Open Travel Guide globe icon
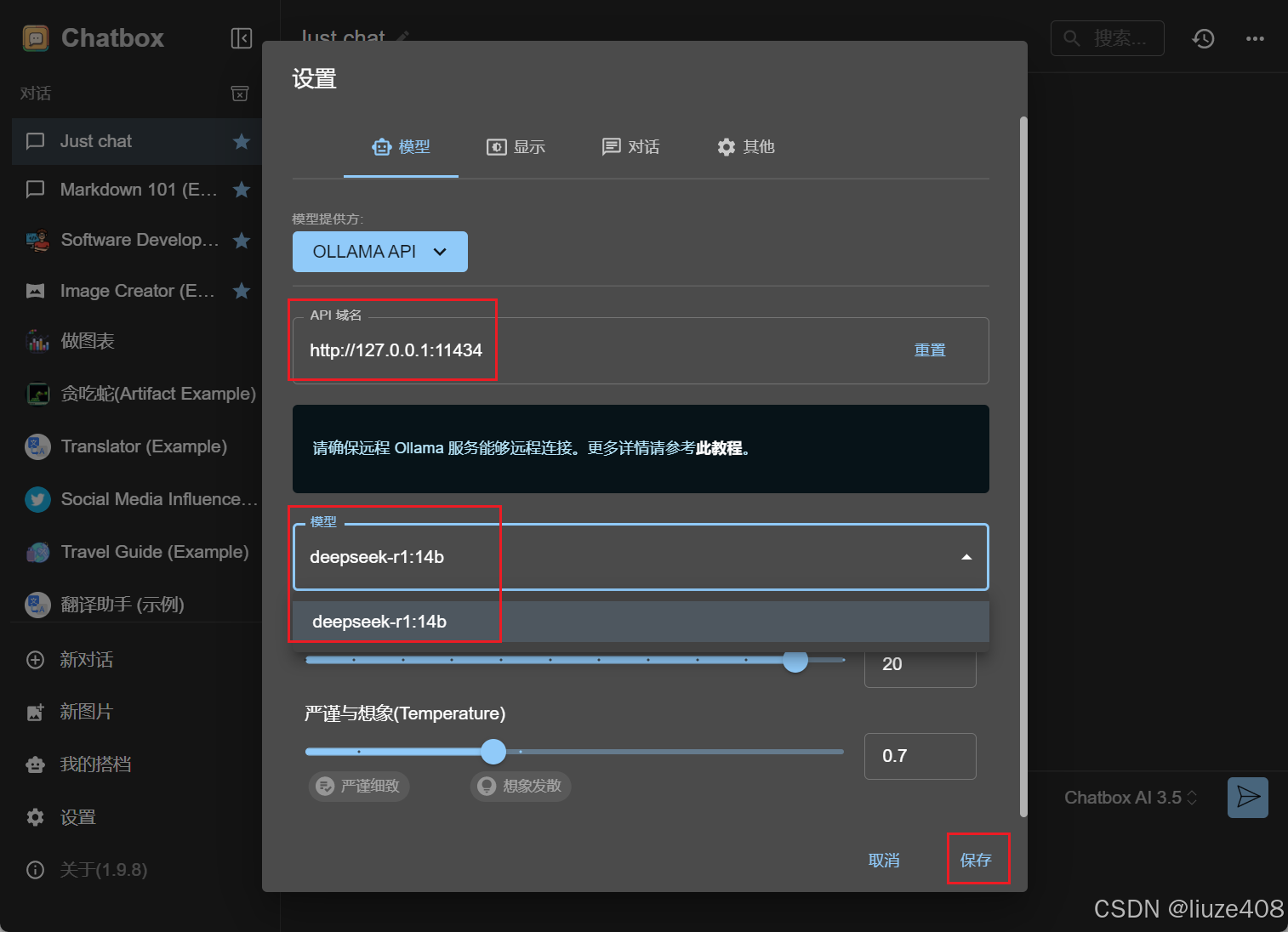 (x=37, y=552)
